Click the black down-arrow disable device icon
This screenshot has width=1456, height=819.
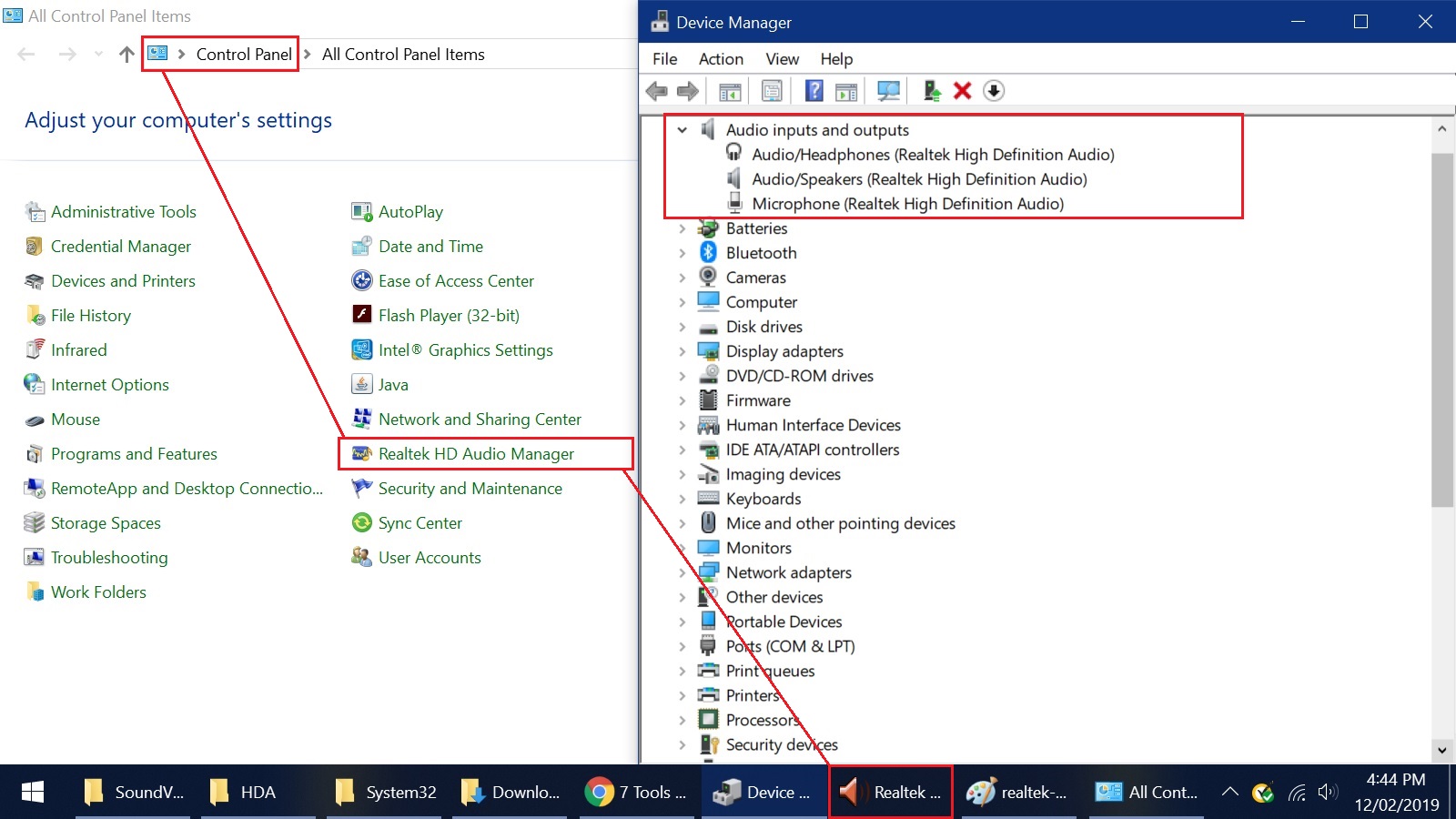994,91
